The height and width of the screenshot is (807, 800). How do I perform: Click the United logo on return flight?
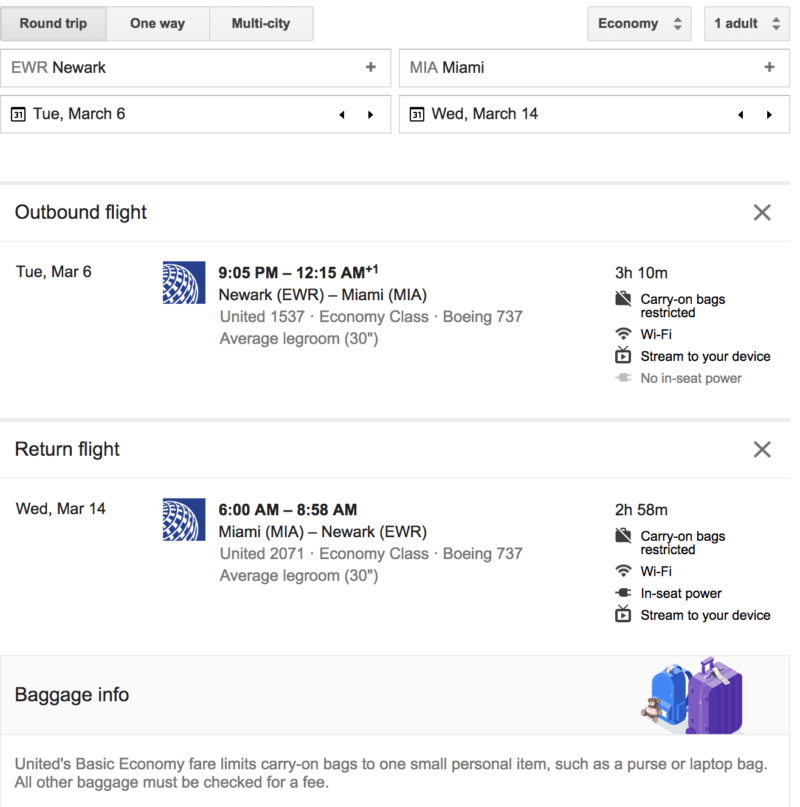coord(183,519)
